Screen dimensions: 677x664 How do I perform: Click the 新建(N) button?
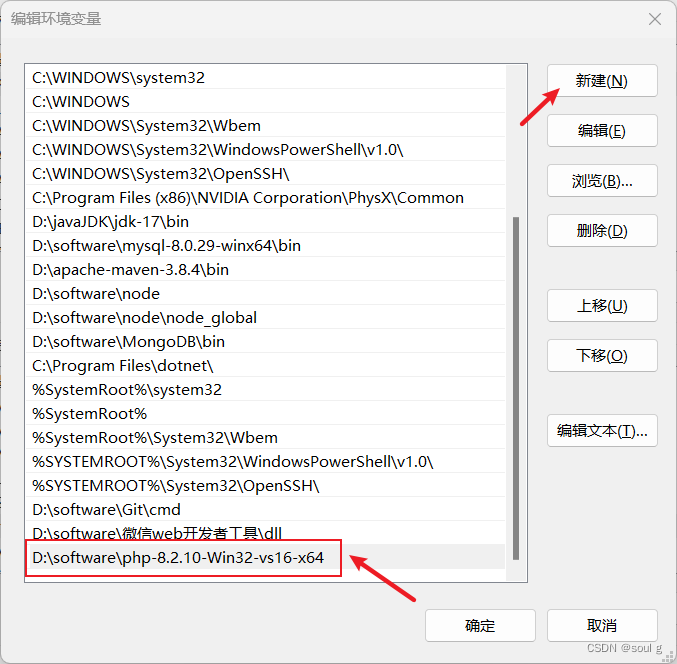602,81
